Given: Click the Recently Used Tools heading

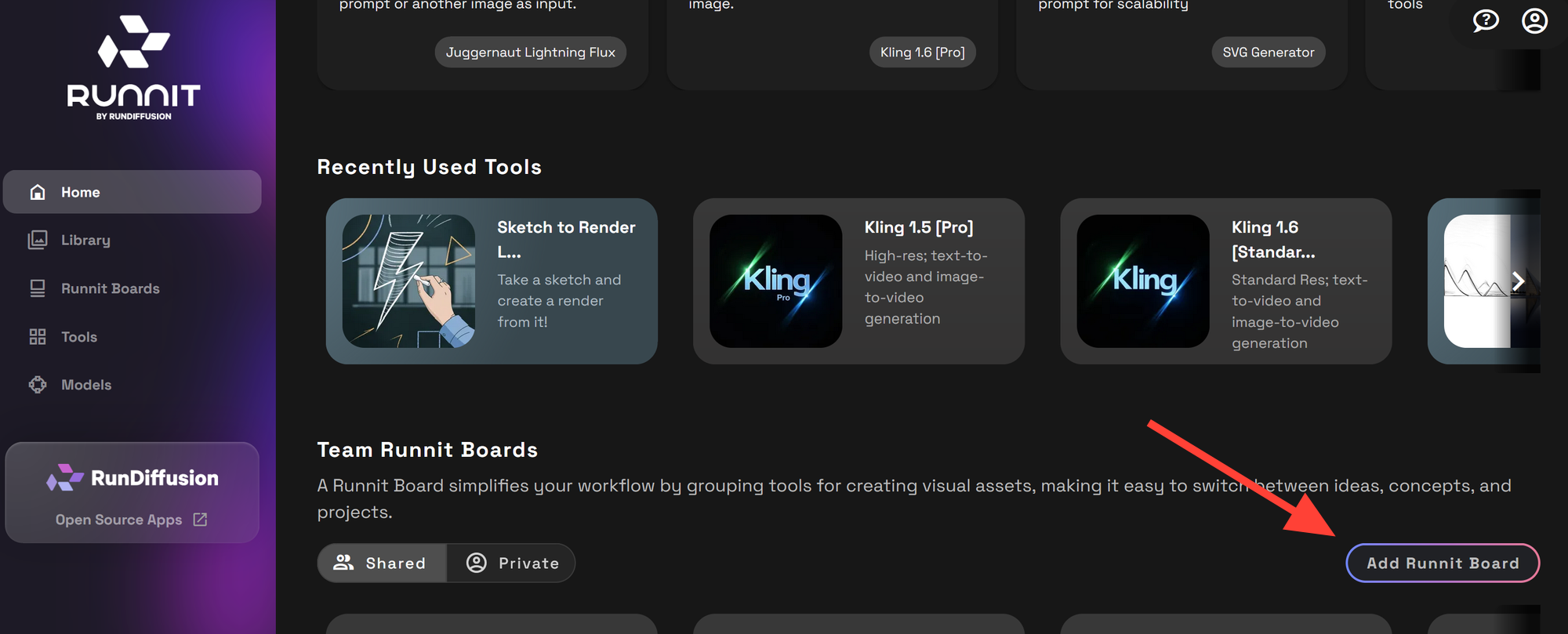Looking at the screenshot, I should click(430, 167).
